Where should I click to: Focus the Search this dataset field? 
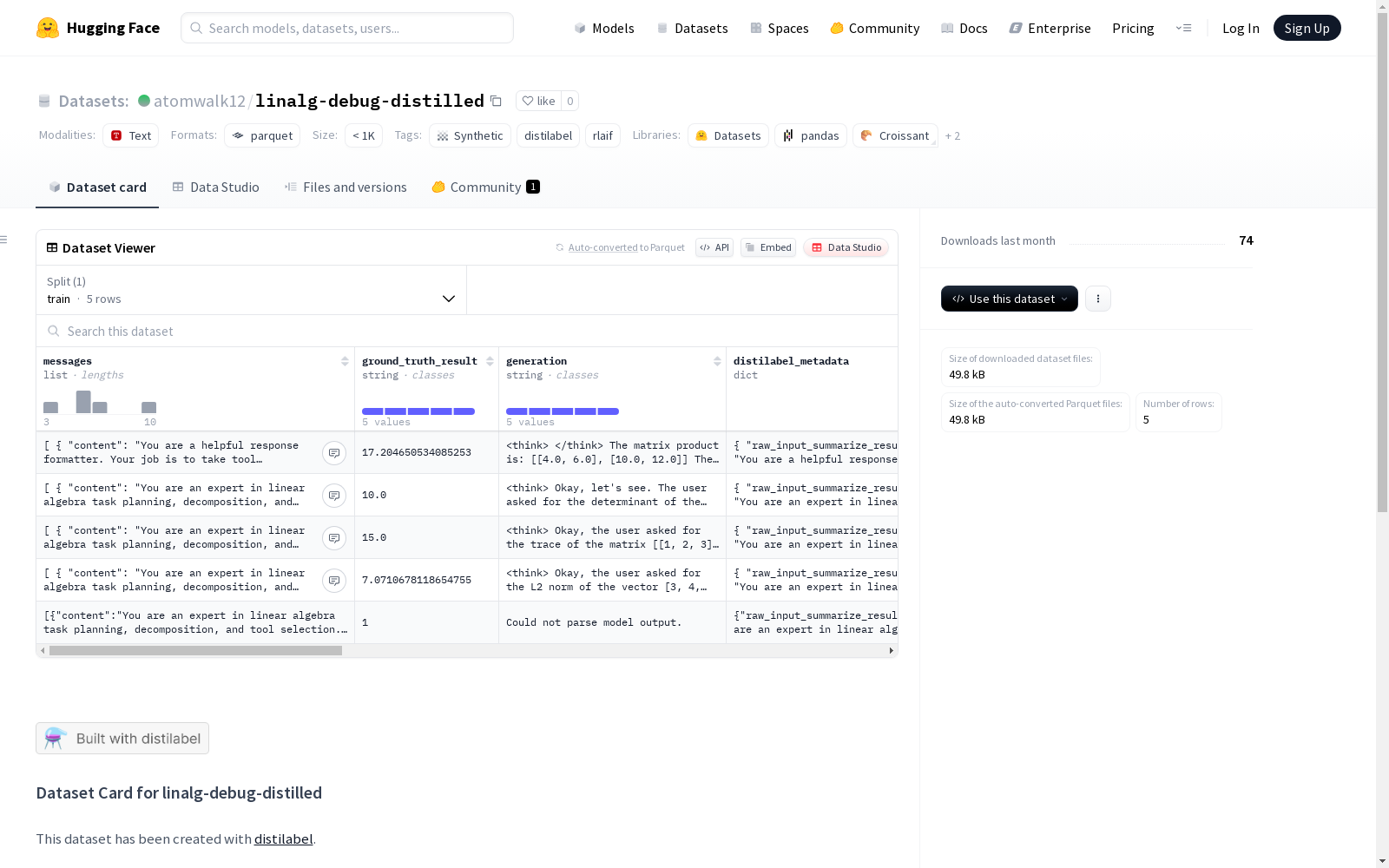467,332
